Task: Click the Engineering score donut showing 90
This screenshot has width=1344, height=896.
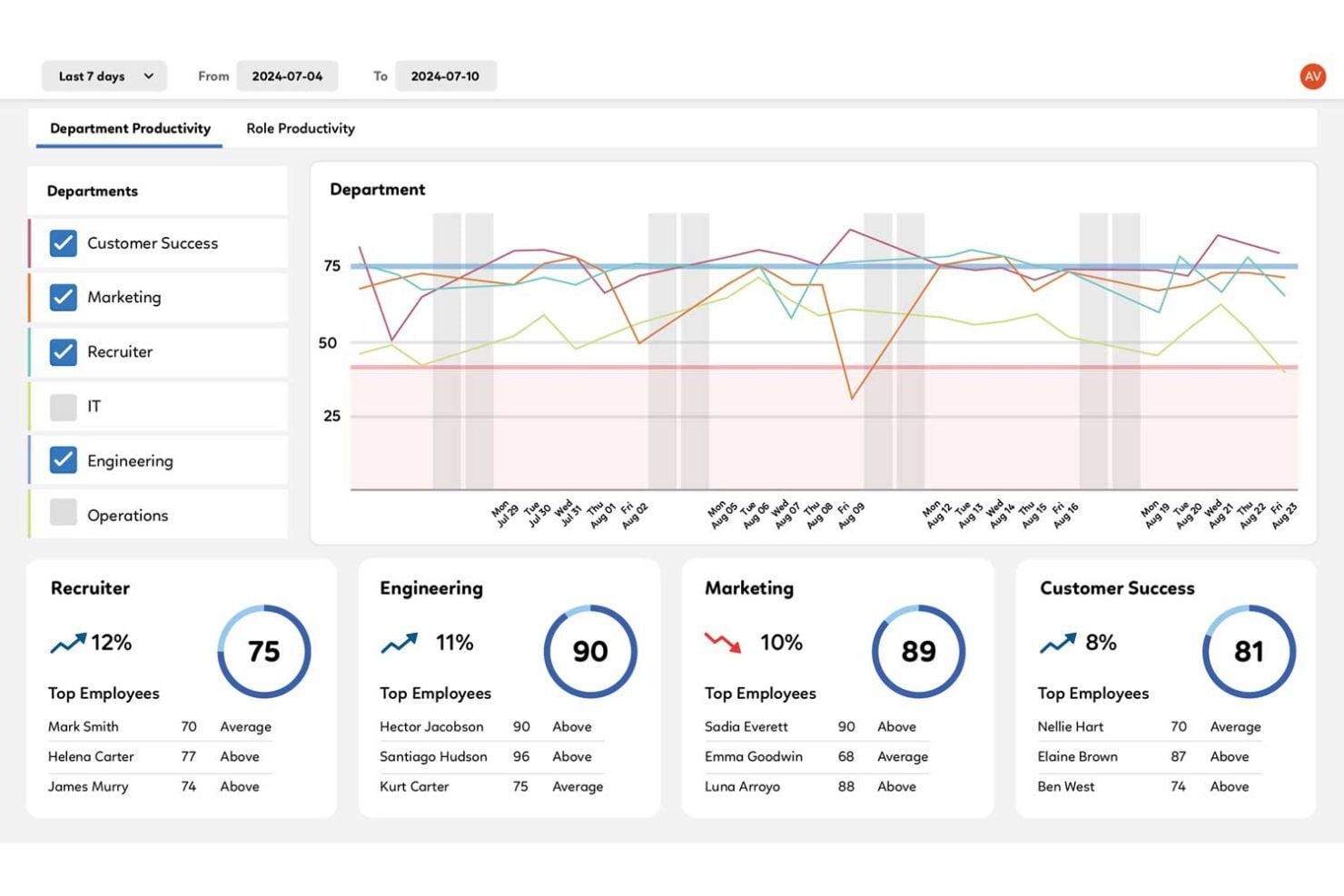Action: tap(589, 651)
